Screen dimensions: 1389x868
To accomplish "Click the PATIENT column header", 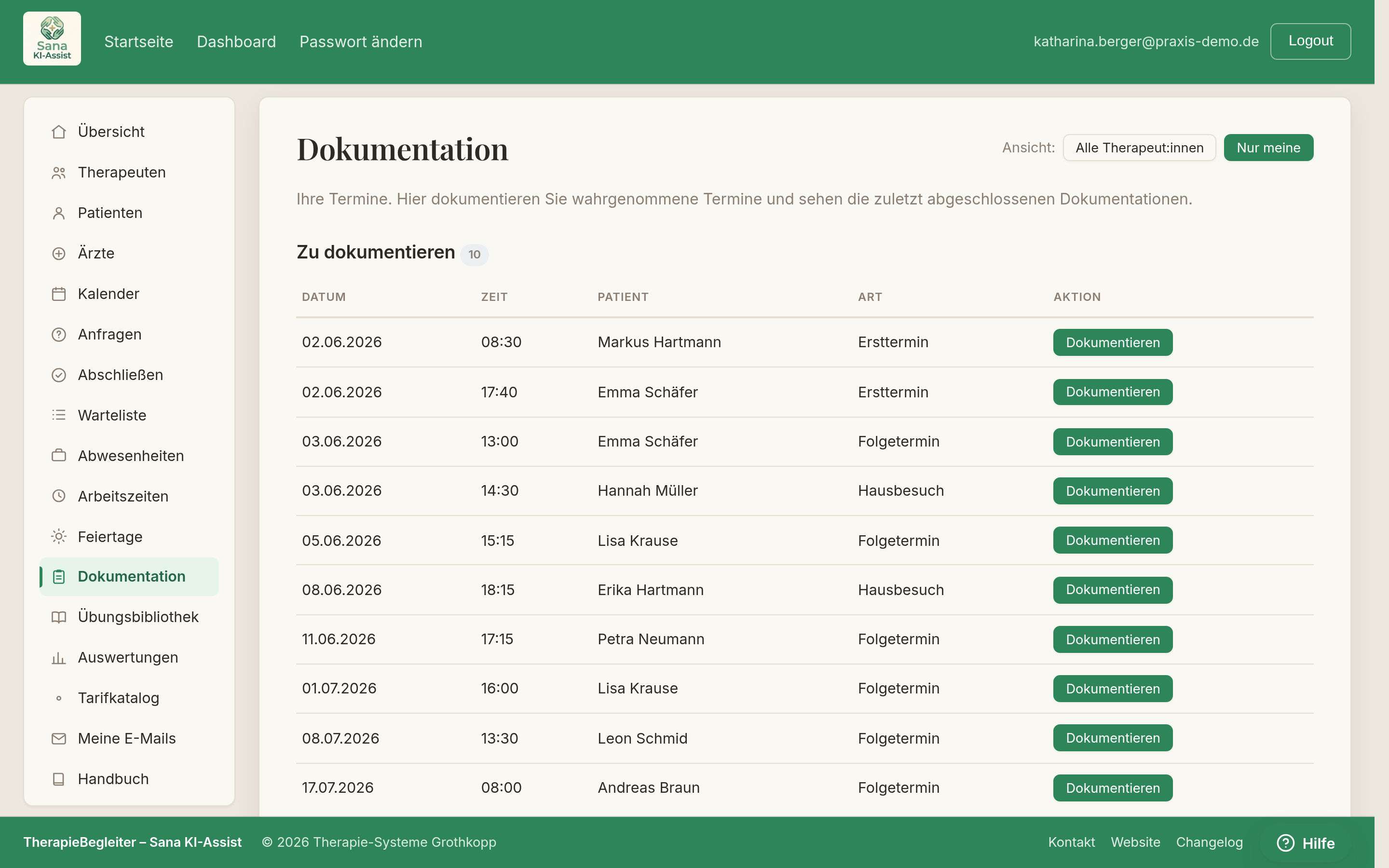I will tap(623, 298).
